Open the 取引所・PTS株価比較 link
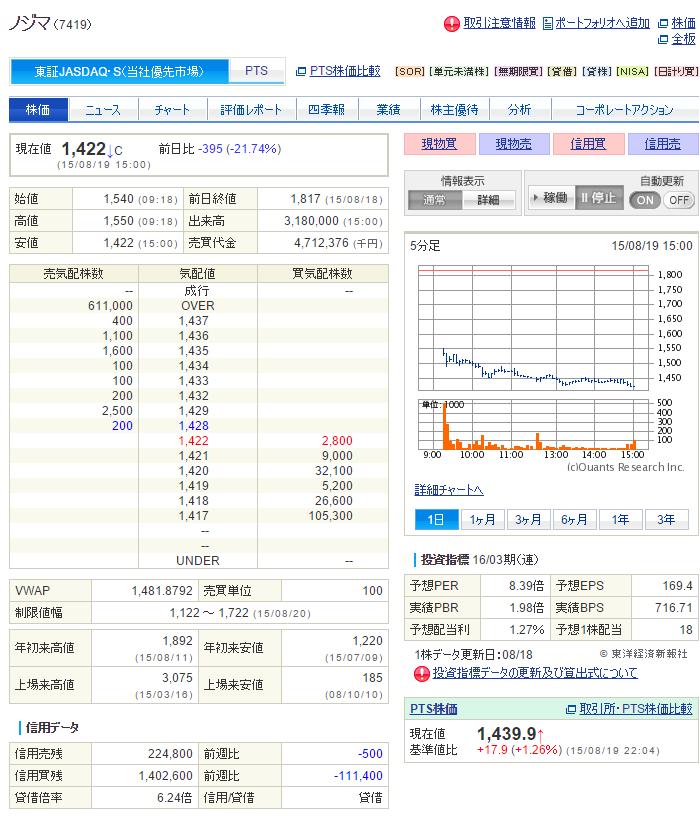Viewport: 700px width, 816px height. pyautogui.click(x=636, y=709)
